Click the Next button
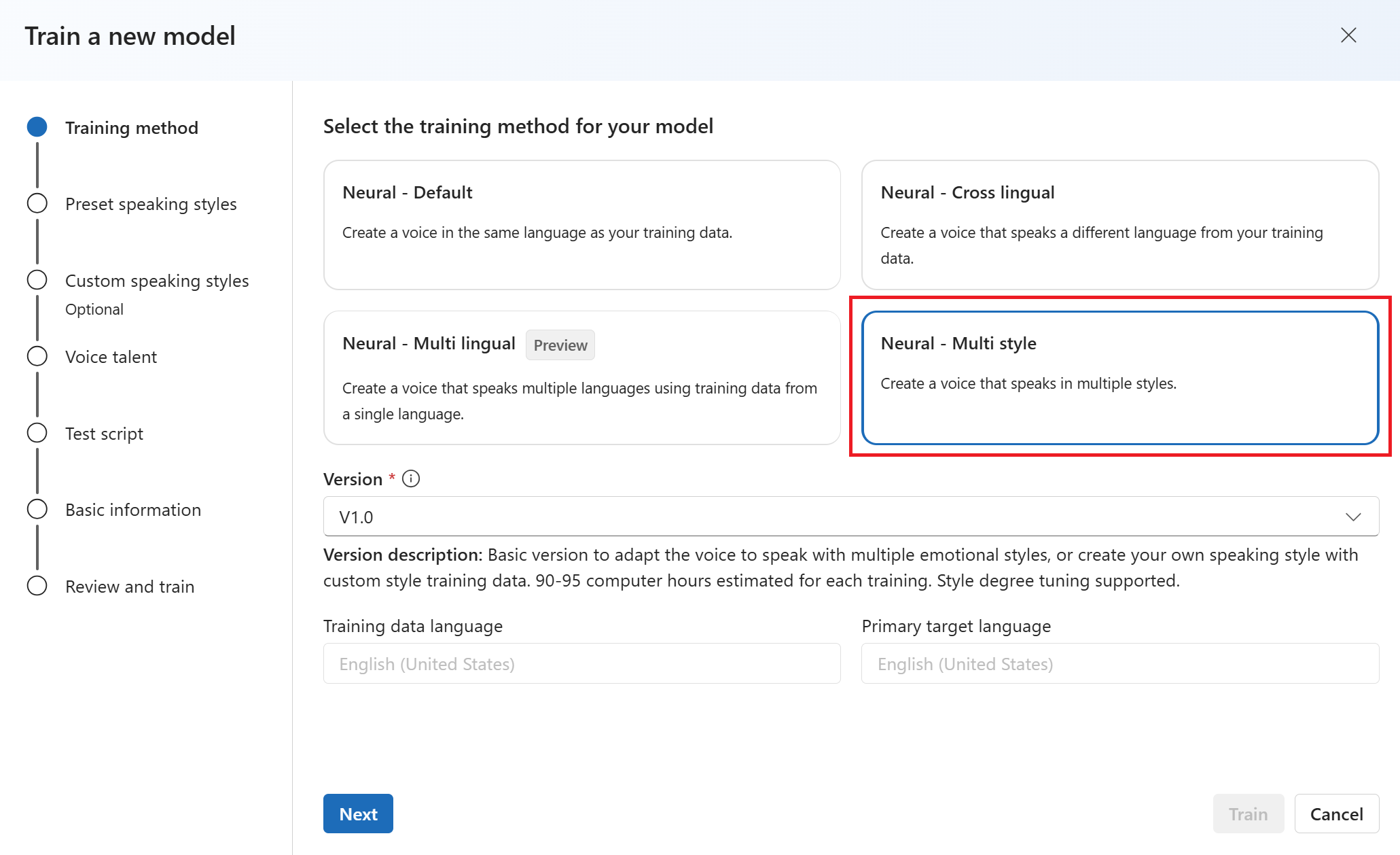This screenshot has height=855, width=1400. coord(358,814)
